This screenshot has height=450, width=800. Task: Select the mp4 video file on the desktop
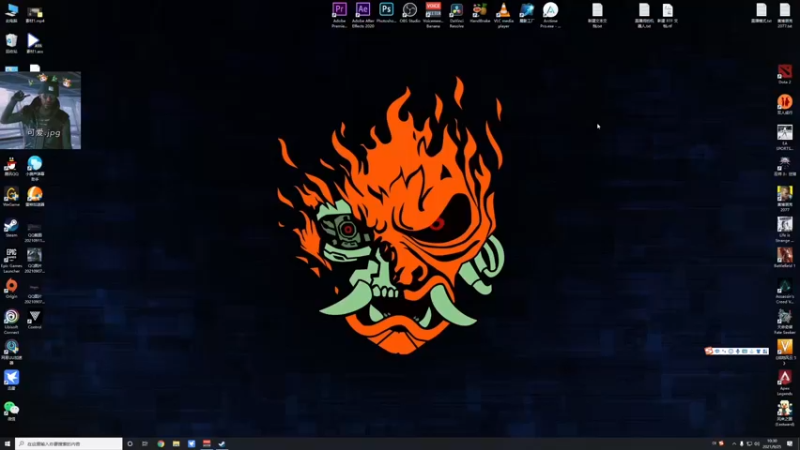click(x=35, y=13)
